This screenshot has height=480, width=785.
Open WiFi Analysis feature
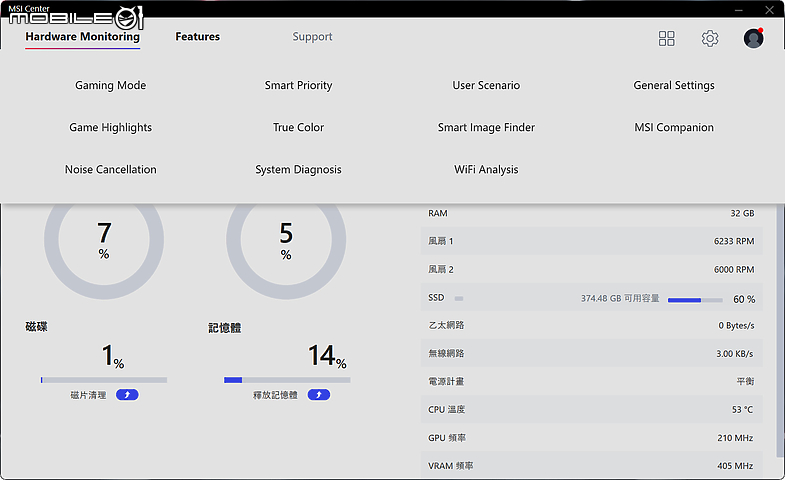[486, 169]
